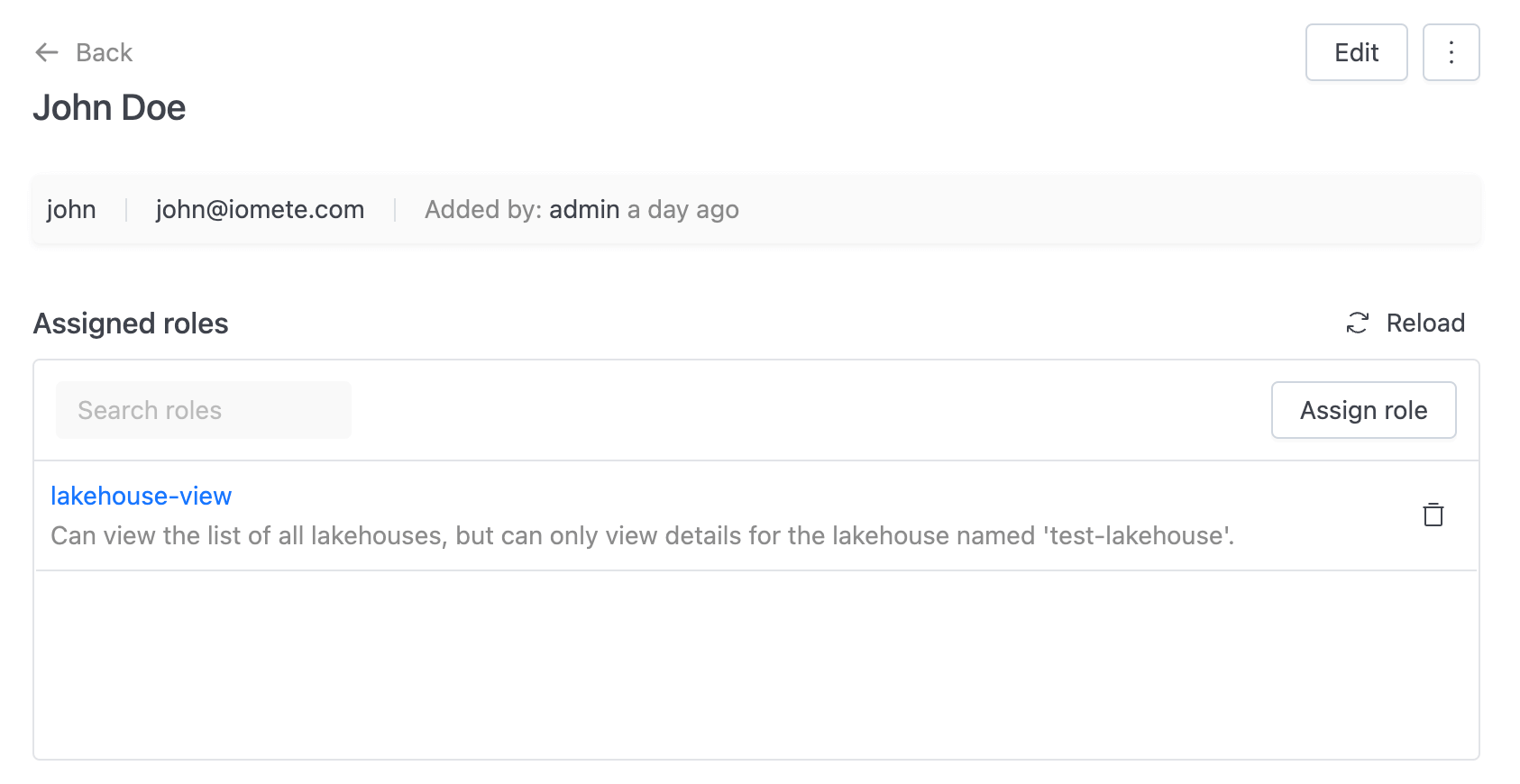The image size is (1520, 784).
Task: Click the lakehouse-view role description text
Action: (642, 535)
